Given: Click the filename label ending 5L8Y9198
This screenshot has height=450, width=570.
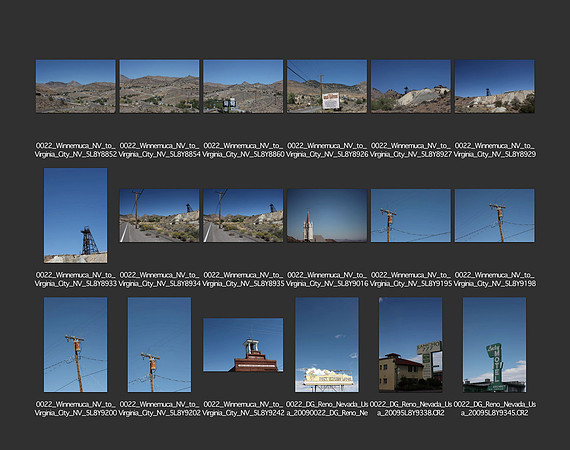Looking at the screenshot, I should (494, 279).
